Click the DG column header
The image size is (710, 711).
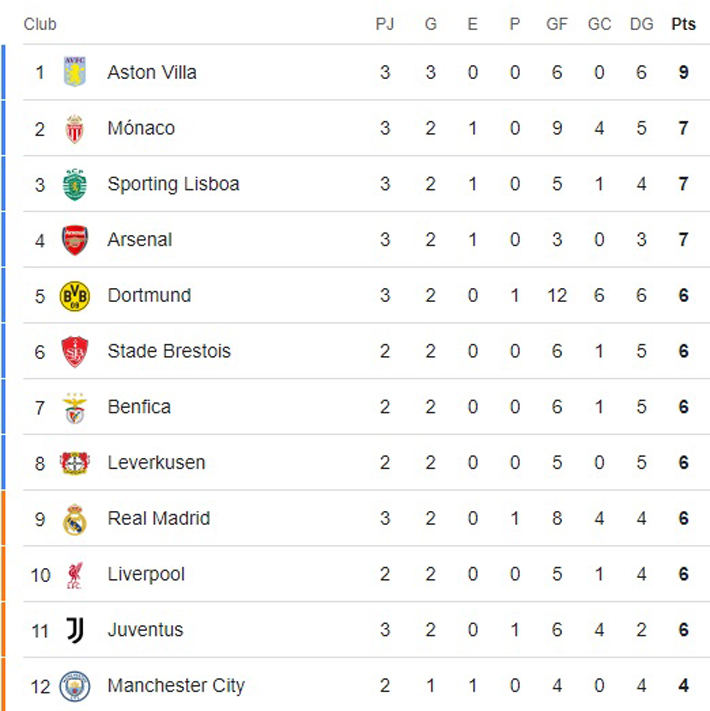641,24
